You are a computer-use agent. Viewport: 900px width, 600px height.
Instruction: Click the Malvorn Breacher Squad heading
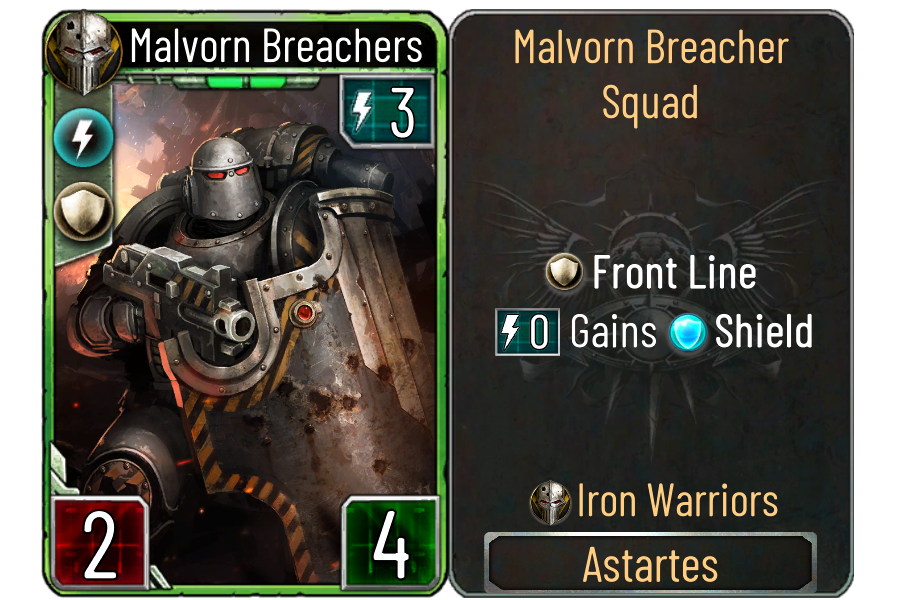point(651,74)
